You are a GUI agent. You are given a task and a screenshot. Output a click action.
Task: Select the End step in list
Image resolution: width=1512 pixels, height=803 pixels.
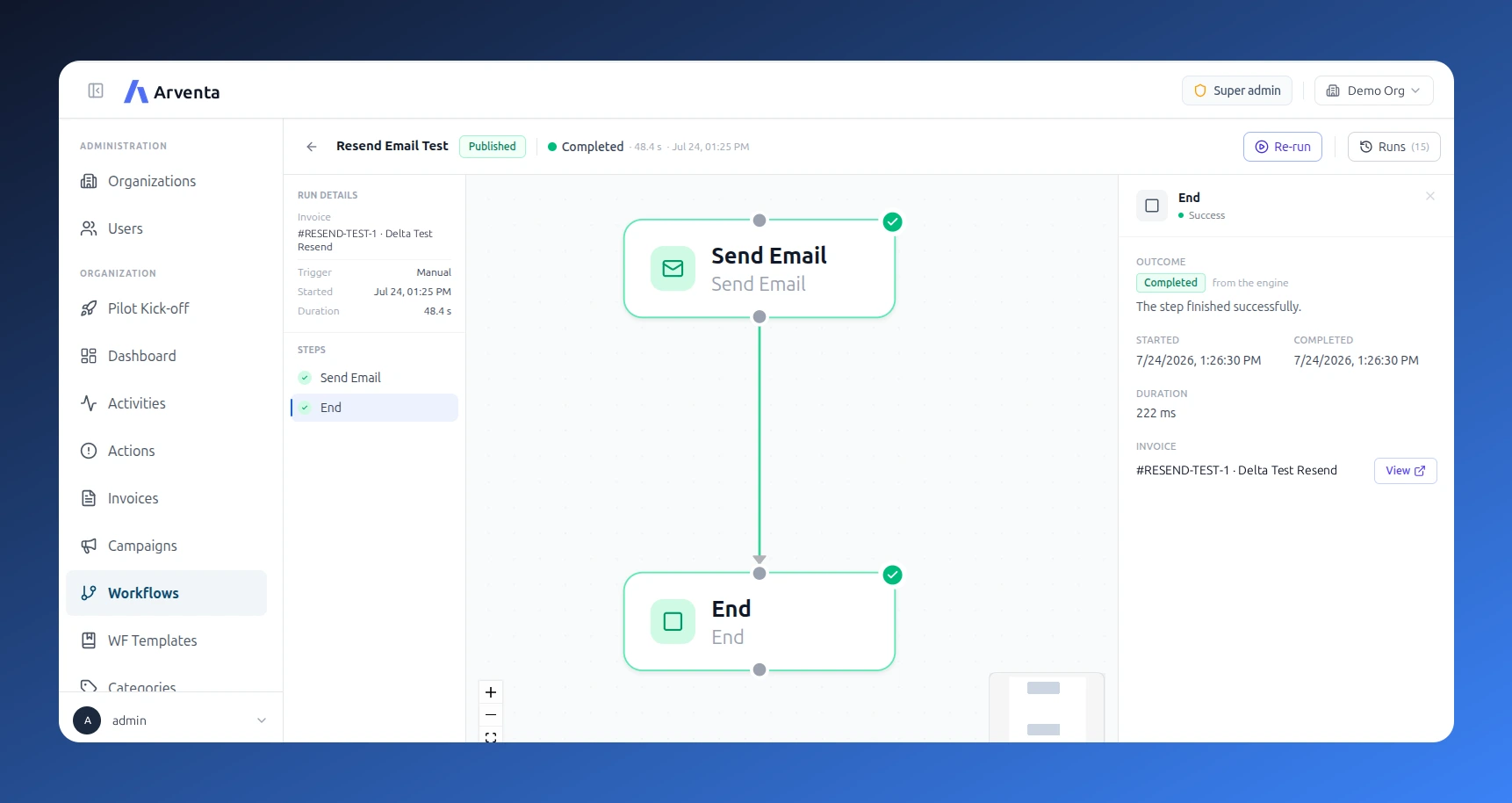pos(375,408)
